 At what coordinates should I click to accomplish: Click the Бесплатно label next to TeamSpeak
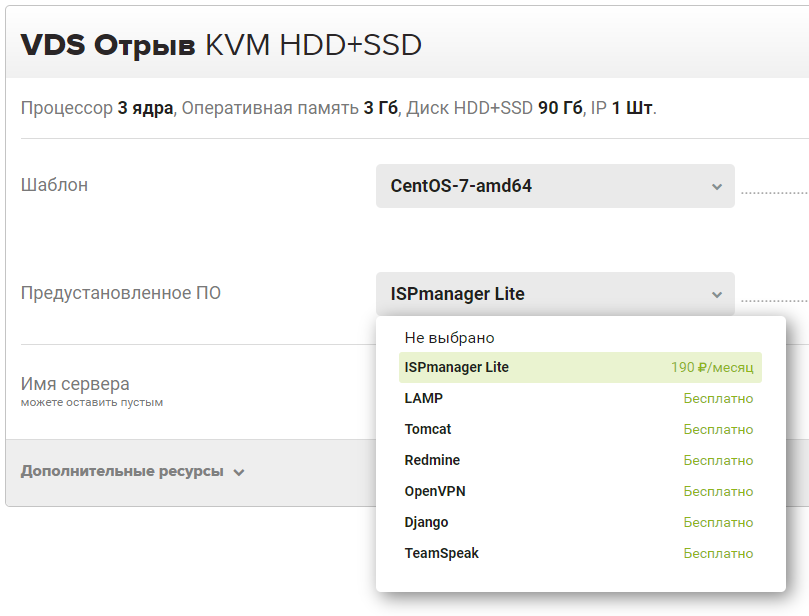[718, 553]
